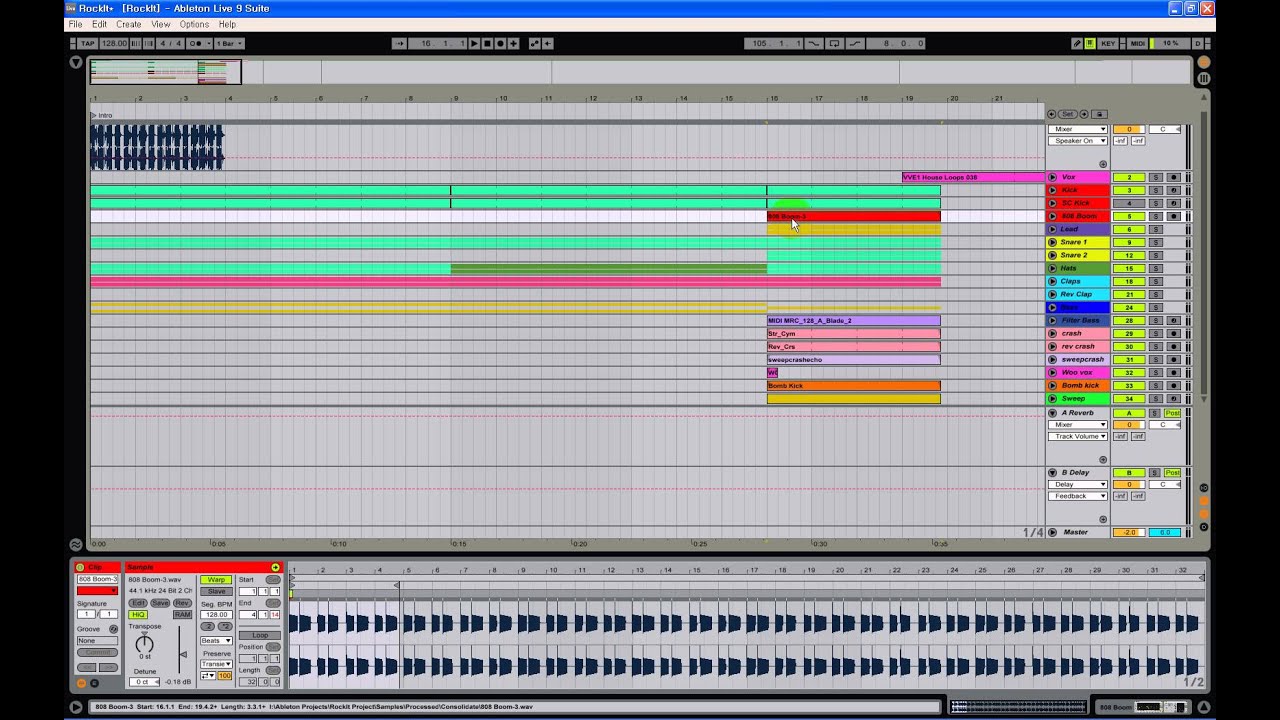Toggle Draw Mode pencil icon
1280x720 pixels.
pyautogui.click(x=1077, y=43)
